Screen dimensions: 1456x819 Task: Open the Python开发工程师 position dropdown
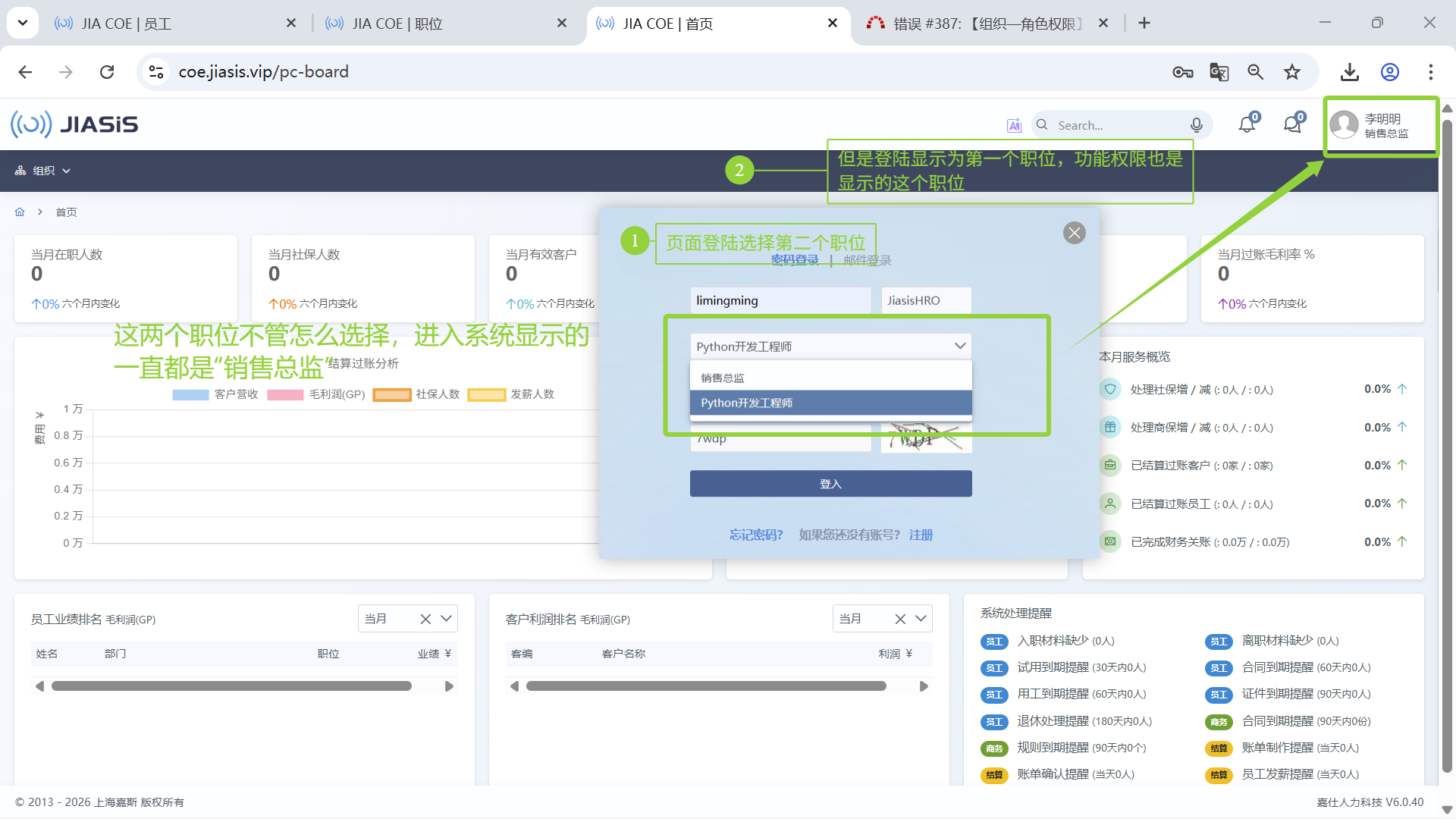[x=830, y=347]
